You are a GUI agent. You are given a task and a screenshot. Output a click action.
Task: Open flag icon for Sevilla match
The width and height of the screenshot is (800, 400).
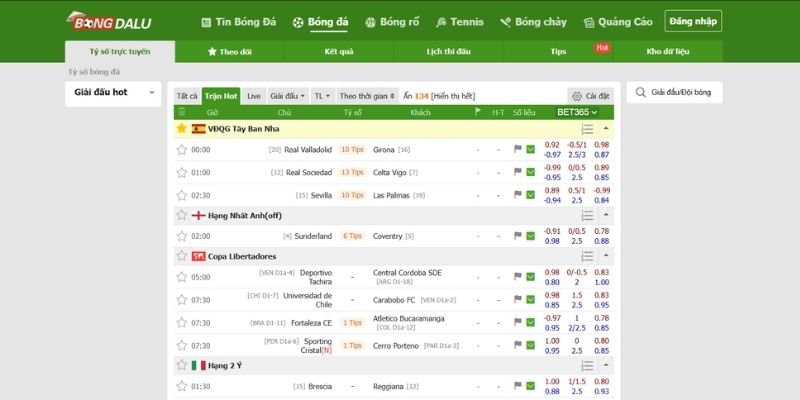pyautogui.click(x=518, y=195)
